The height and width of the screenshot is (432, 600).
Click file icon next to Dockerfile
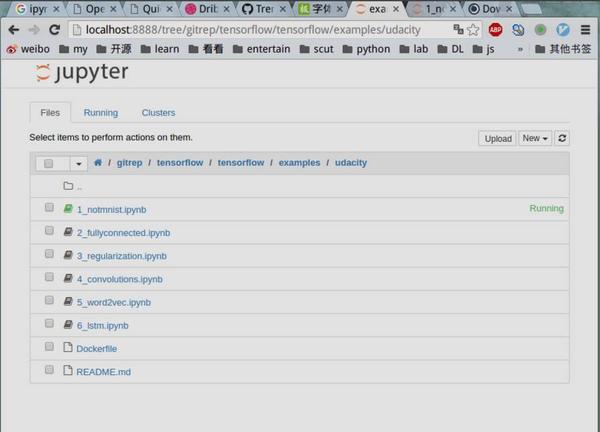click(x=68, y=347)
